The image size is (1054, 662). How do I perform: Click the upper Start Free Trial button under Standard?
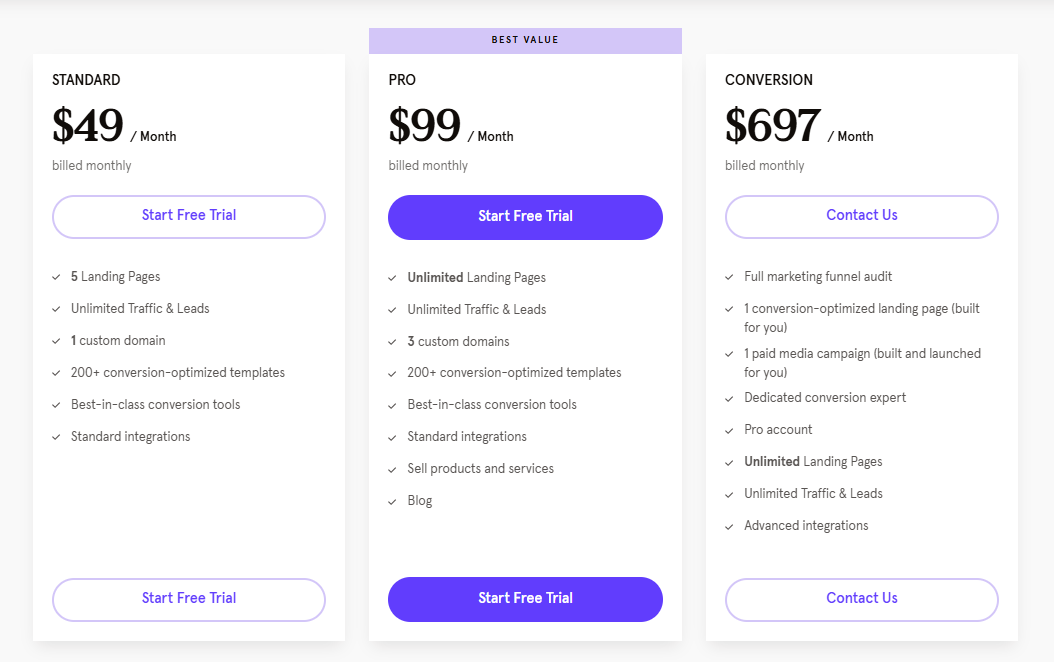click(189, 216)
